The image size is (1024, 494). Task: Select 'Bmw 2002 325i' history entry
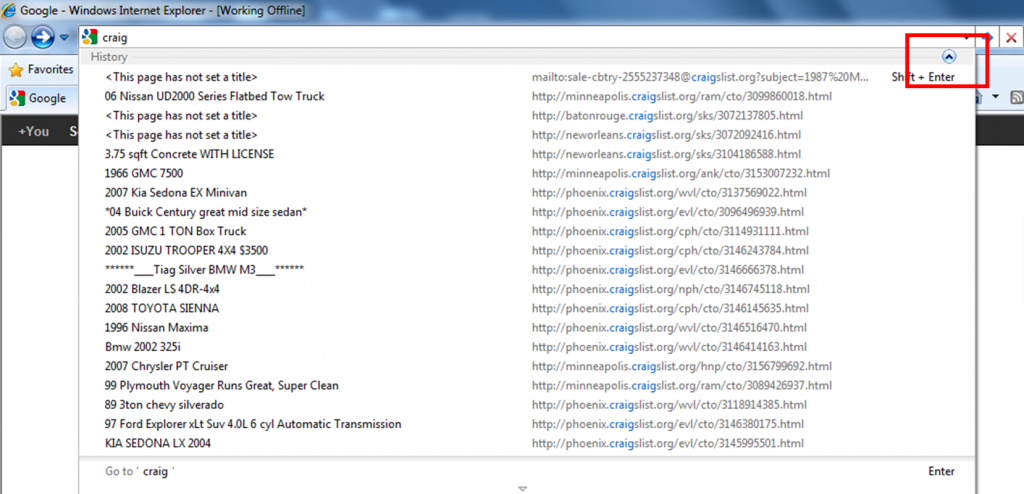526,347
